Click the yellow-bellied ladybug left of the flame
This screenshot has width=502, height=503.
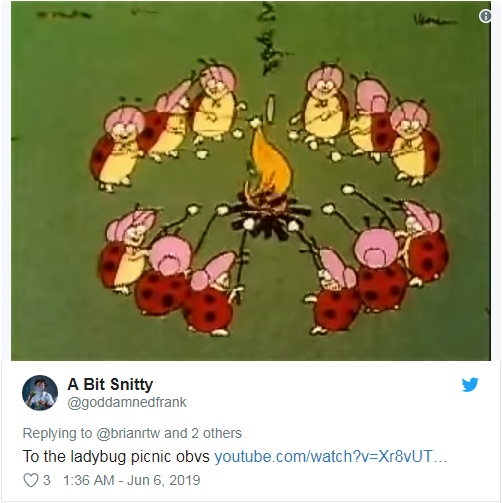coord(214,105)
